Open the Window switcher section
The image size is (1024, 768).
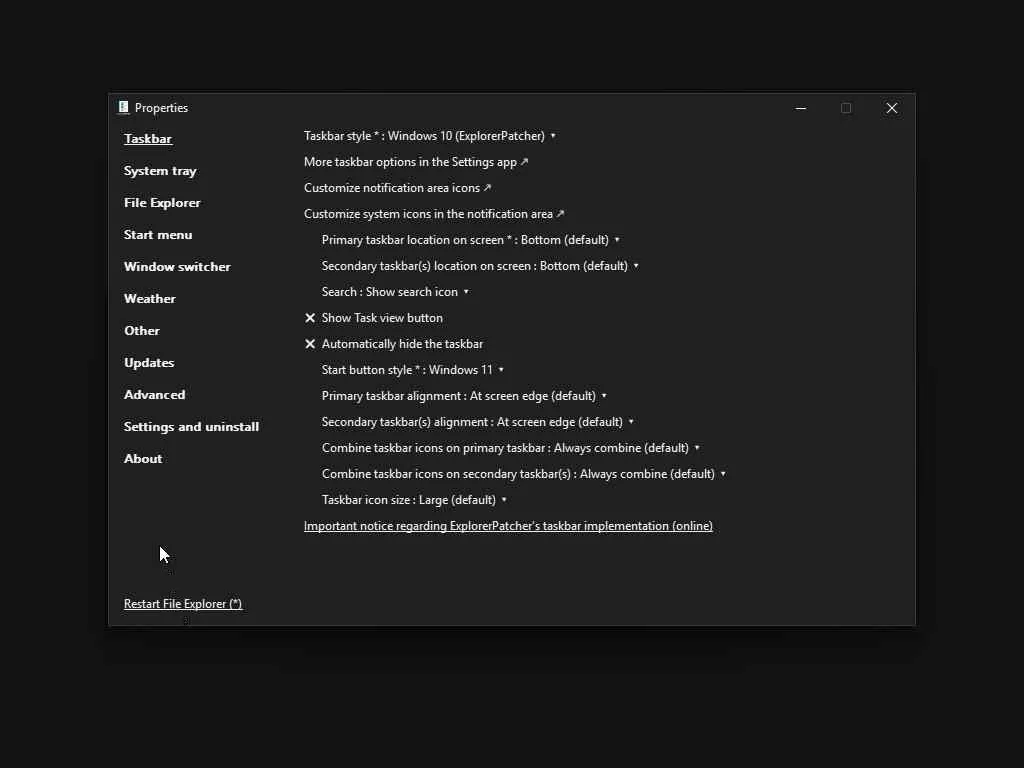177,266
